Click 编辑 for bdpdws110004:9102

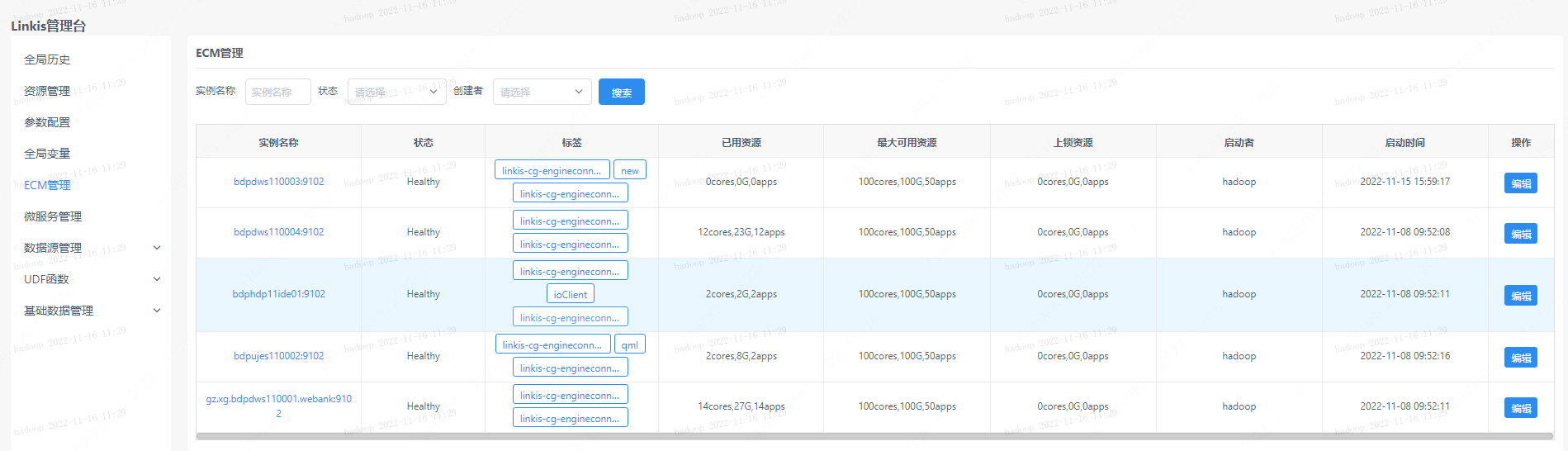(x=1520, y=234)
